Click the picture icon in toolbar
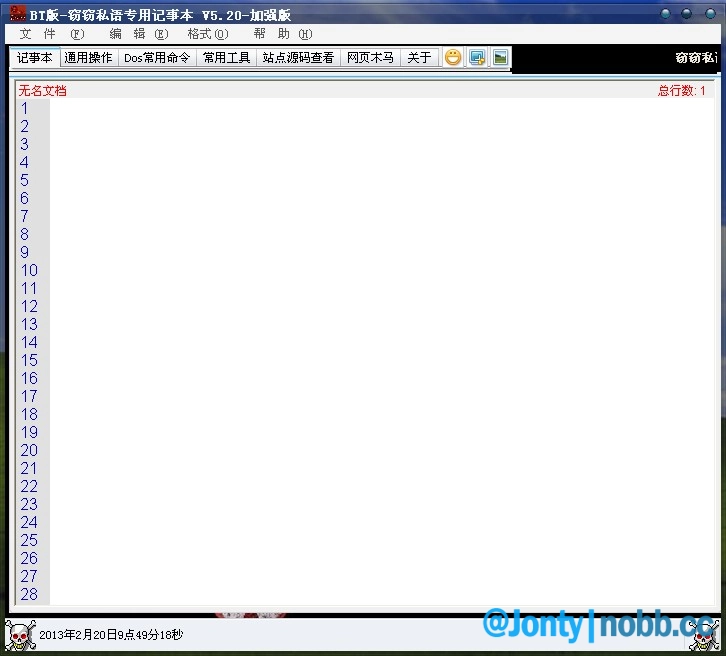Screen dimensions: 726x656 point(500,58)
